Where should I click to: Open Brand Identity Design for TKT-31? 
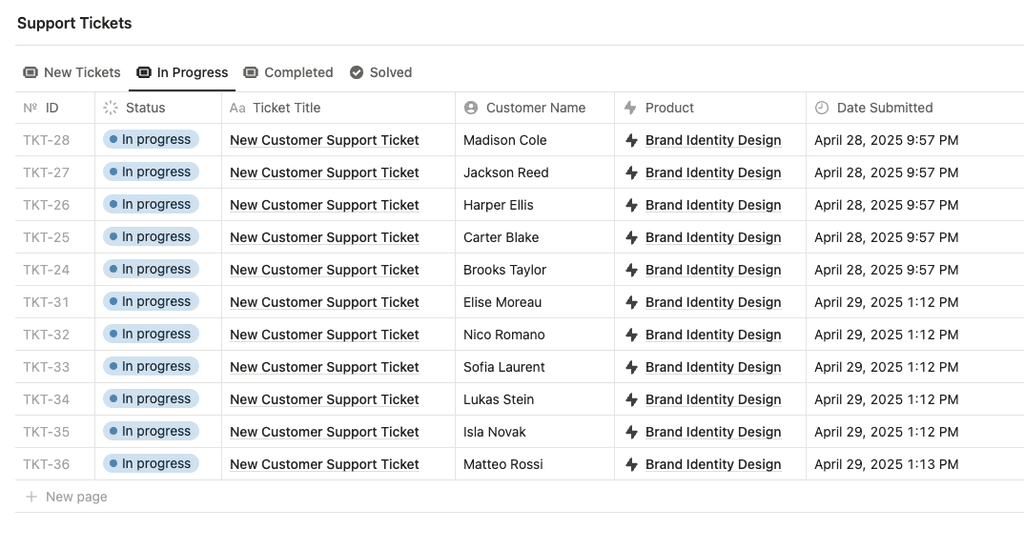(x=713, y=302)
